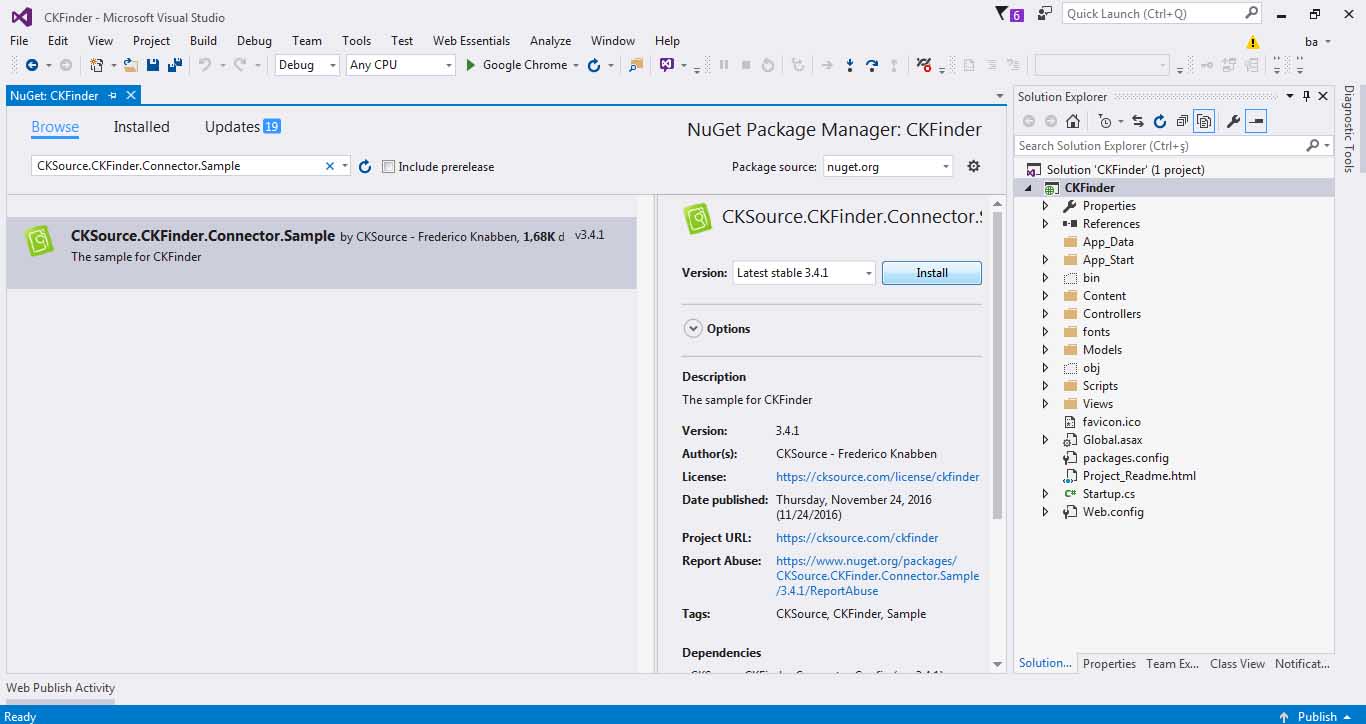
Task: Click the Install button
Action: point(931,273)
